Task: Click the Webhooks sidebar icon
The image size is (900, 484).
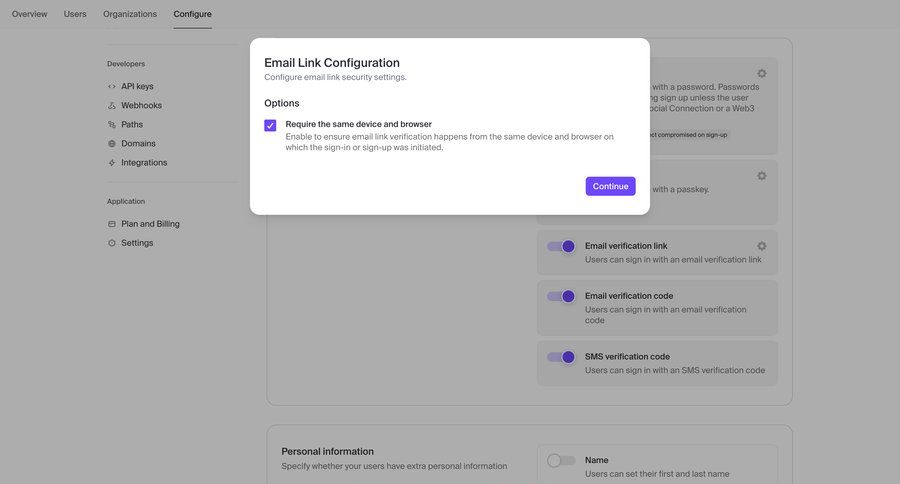Action: pyautogui.click(x=112, y=106)
